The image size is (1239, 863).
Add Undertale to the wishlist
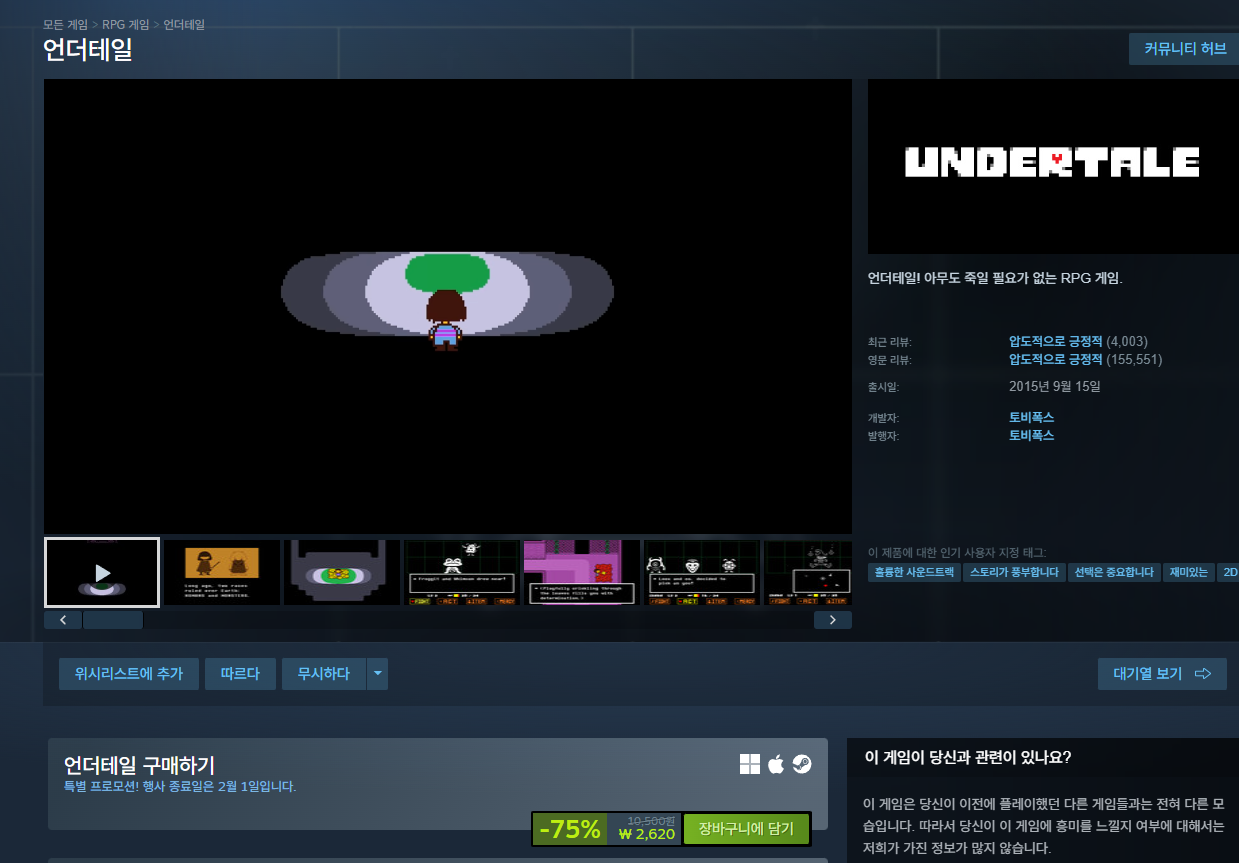pyautogui.click(x=128, y=673)
